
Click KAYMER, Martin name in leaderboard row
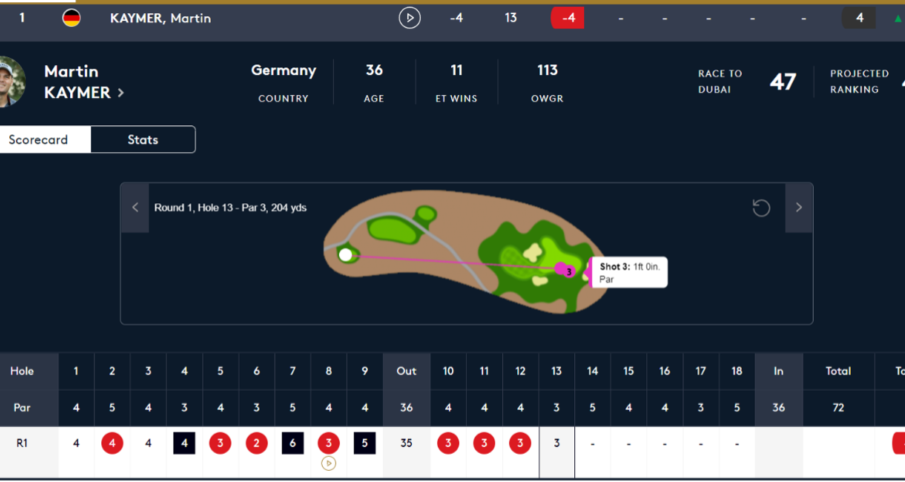click(x=160, y=18)
